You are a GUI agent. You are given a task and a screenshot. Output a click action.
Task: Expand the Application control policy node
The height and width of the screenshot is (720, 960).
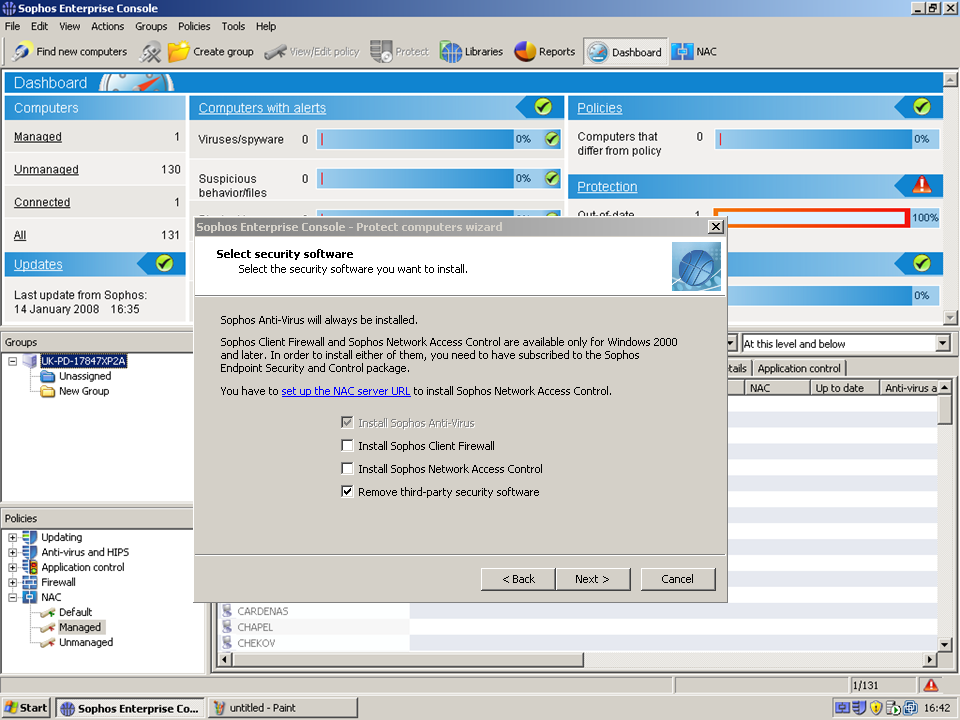pos(12,567)
